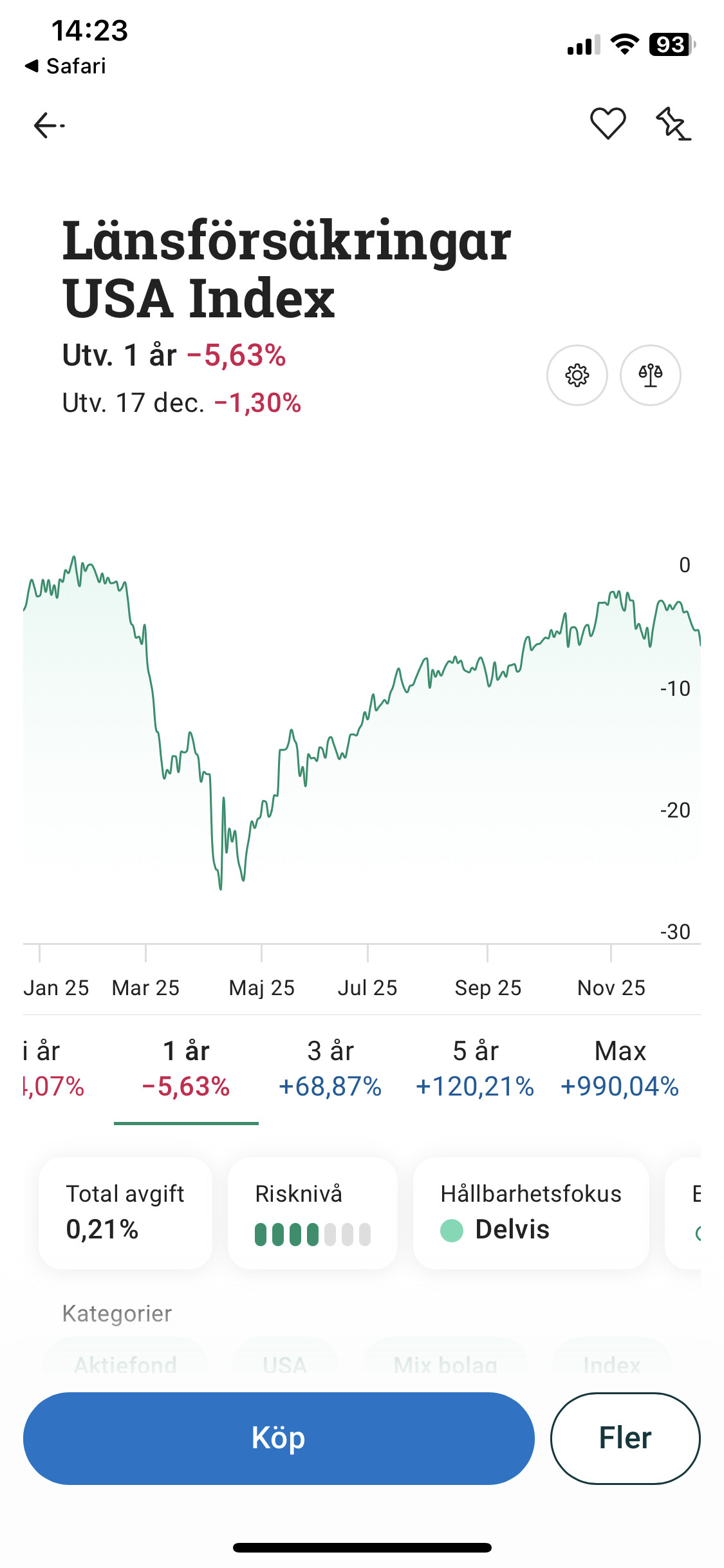The image size is (724, 1568).
Task: Tap the back arrow icon
Action: click(49, 125)
